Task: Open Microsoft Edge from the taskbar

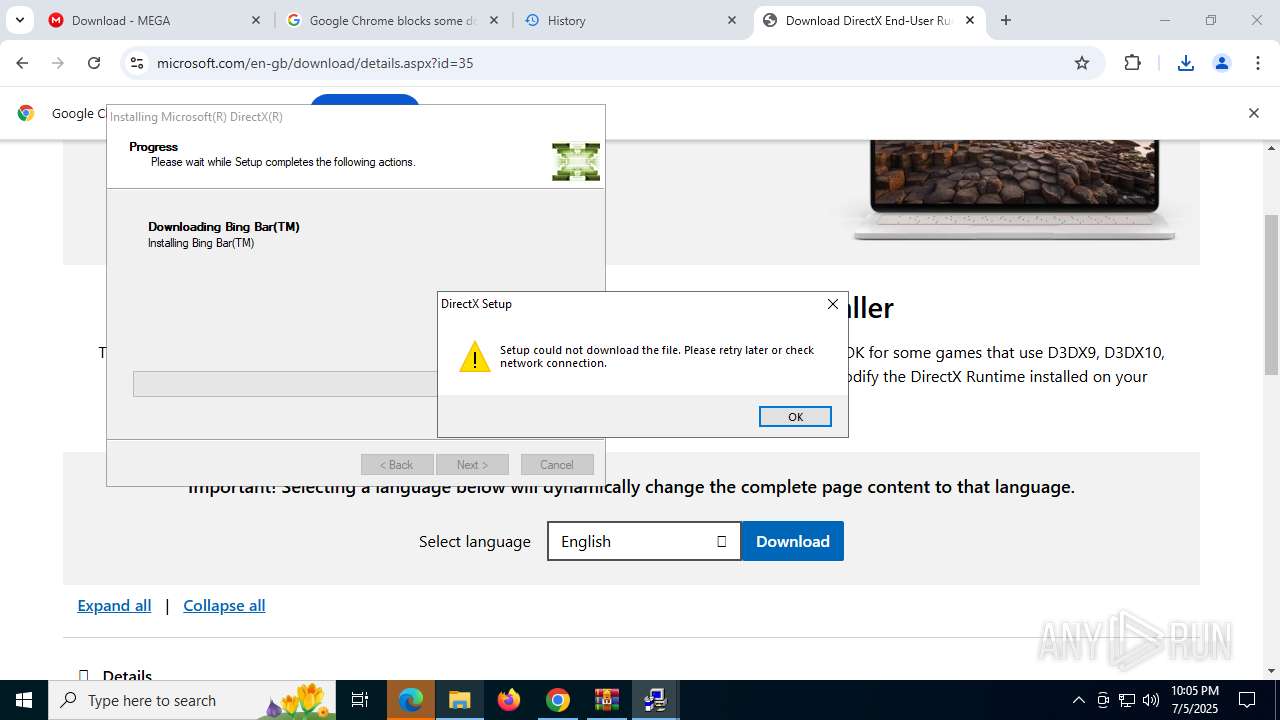Action: [x=411, y=700]
